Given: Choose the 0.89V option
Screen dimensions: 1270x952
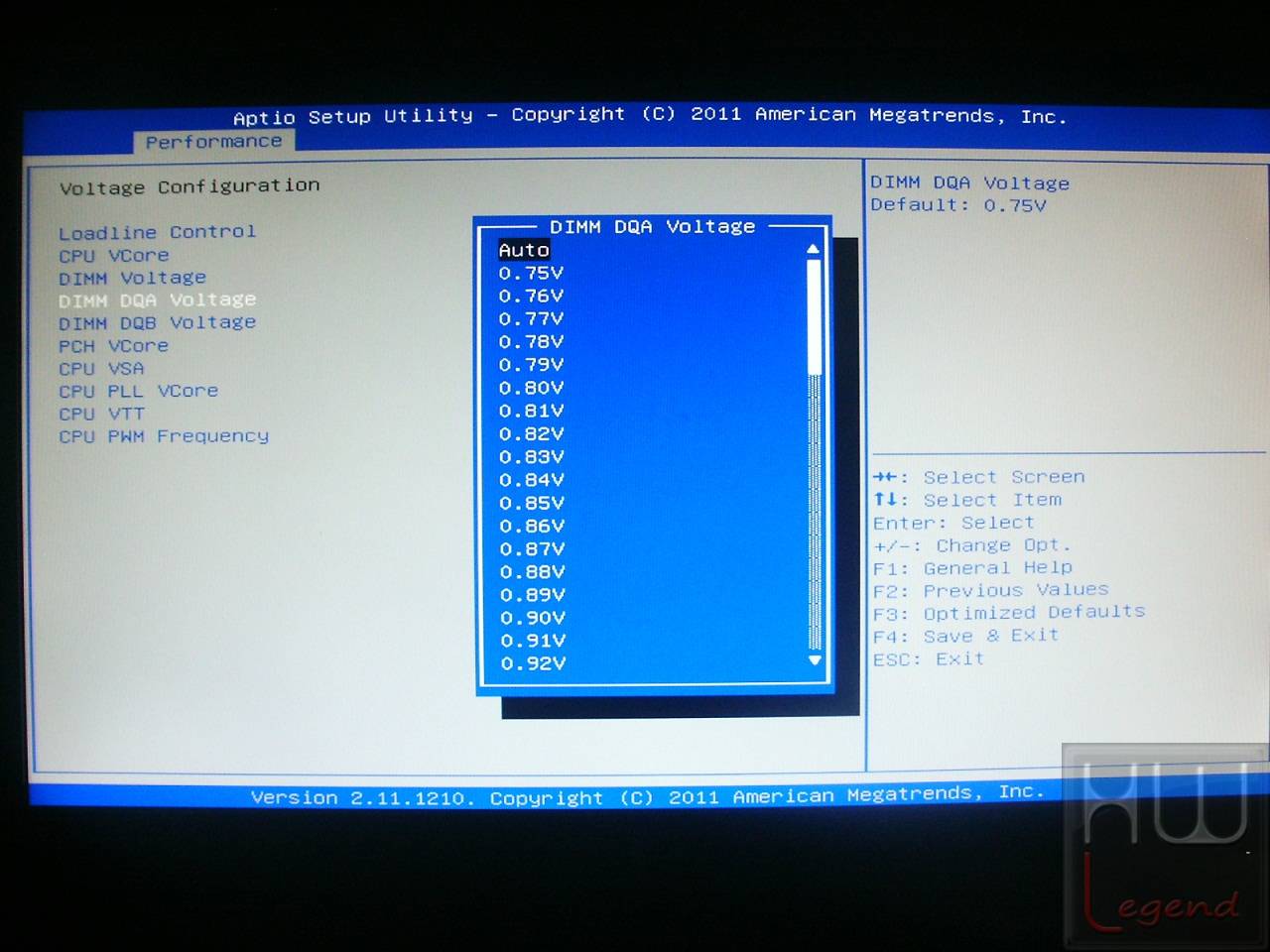Looking at the screenshot, I should (531, 594).
